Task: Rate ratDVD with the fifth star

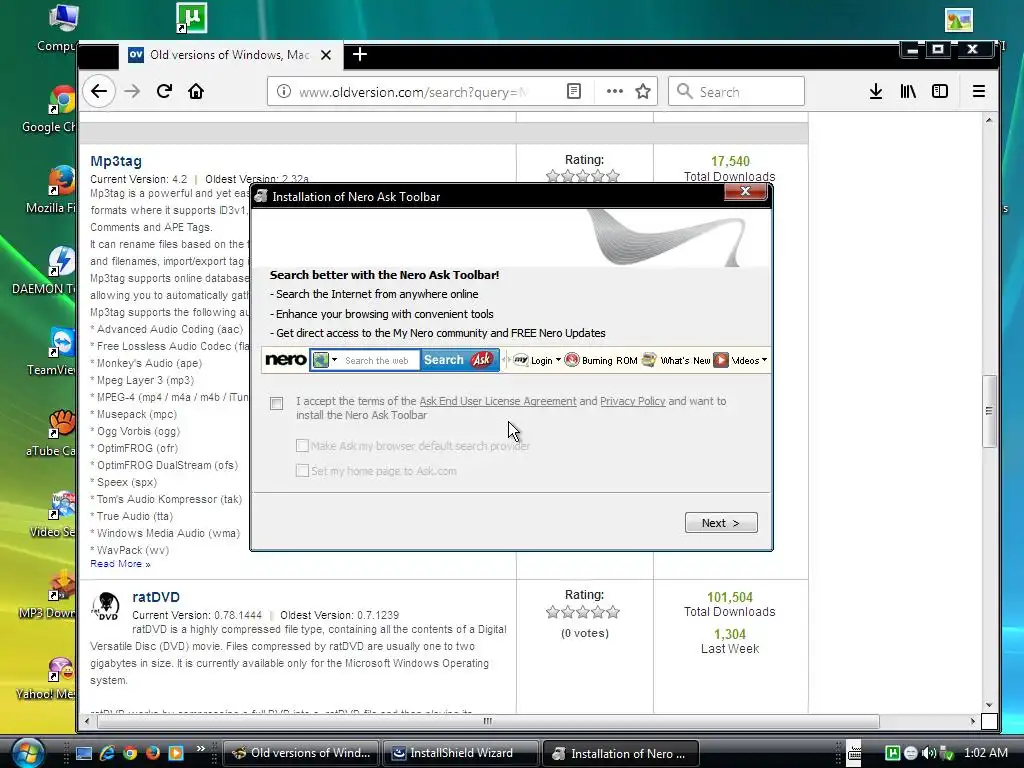Action: [x=613, y=612]
